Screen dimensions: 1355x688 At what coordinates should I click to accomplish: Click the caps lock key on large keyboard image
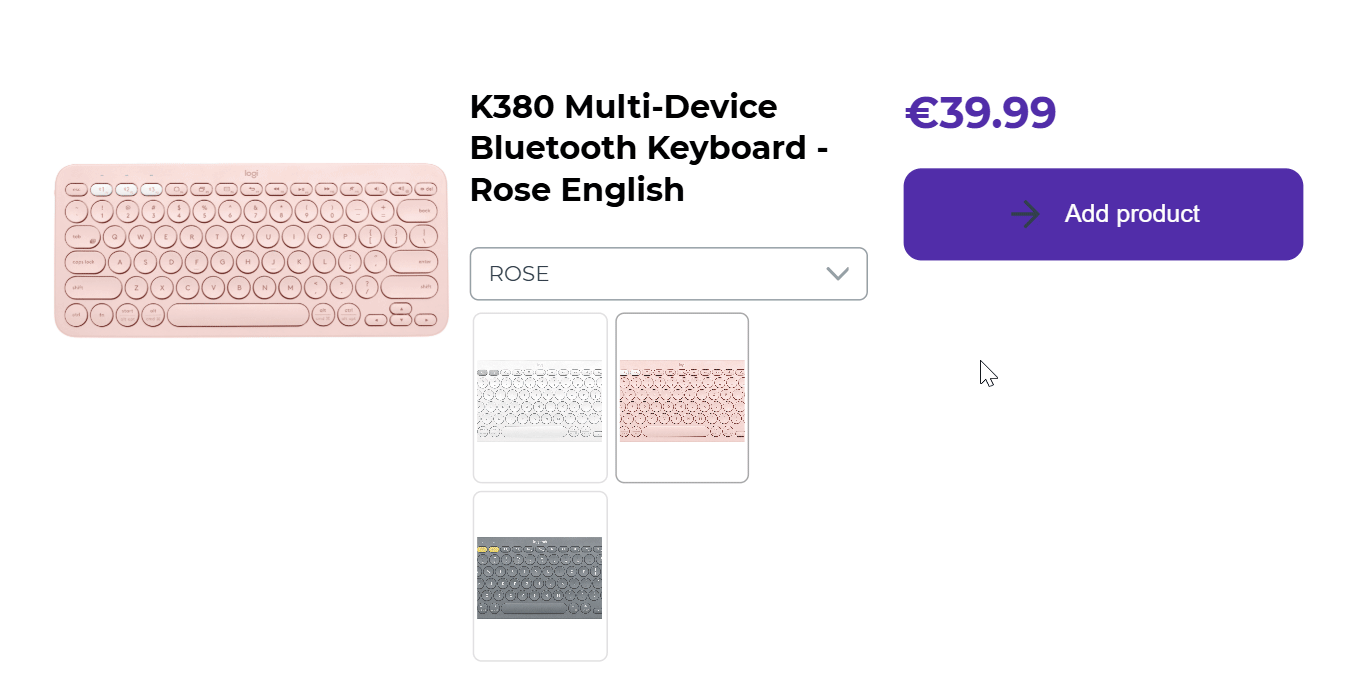[86, 262]
